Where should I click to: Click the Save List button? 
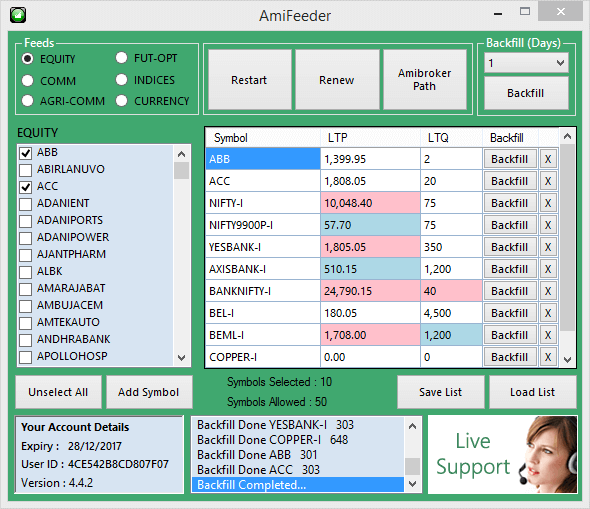tap(441, 392)
